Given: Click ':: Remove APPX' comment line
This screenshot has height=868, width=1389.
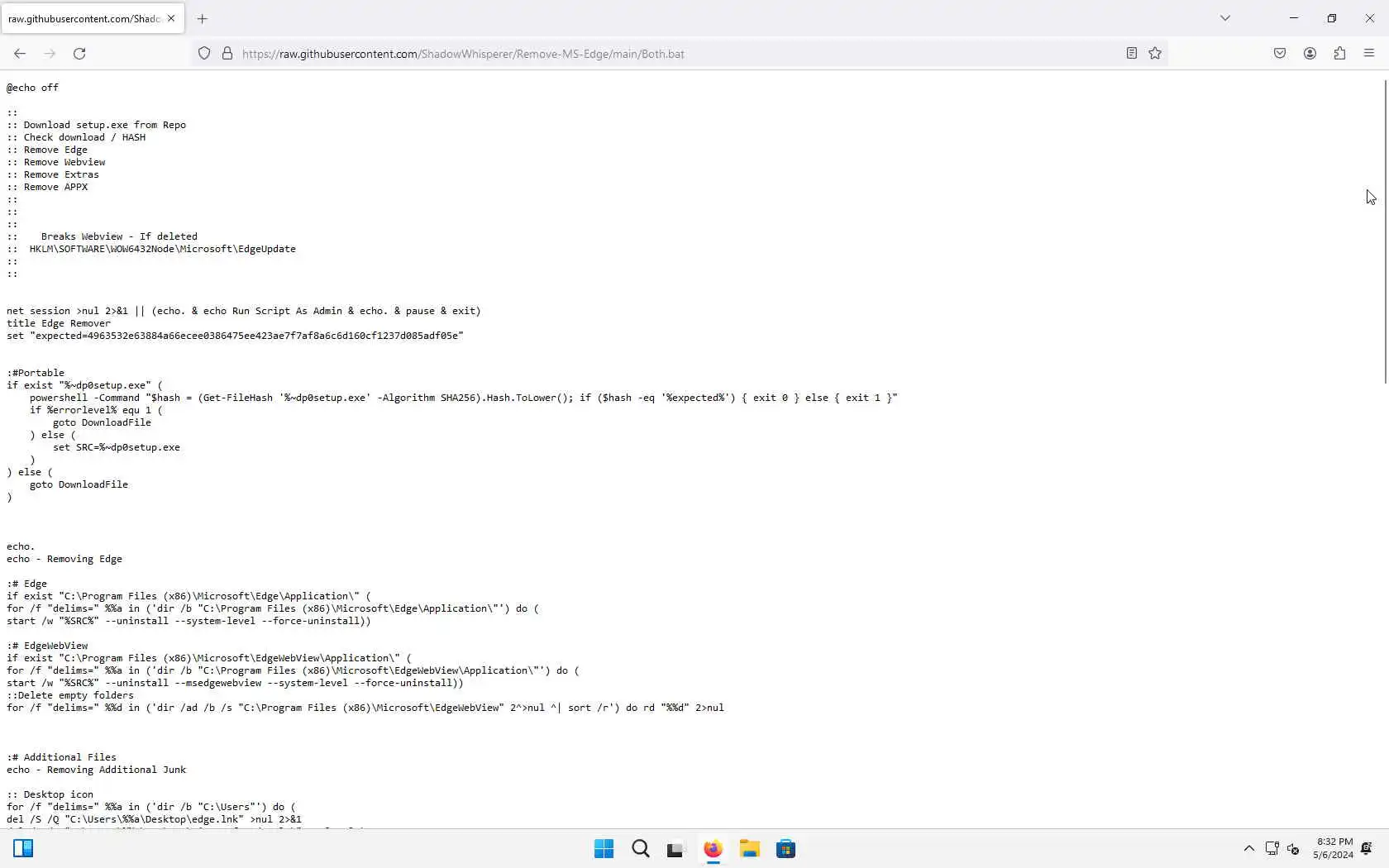Looking at the screenshot, I should [x=47, y=187].
